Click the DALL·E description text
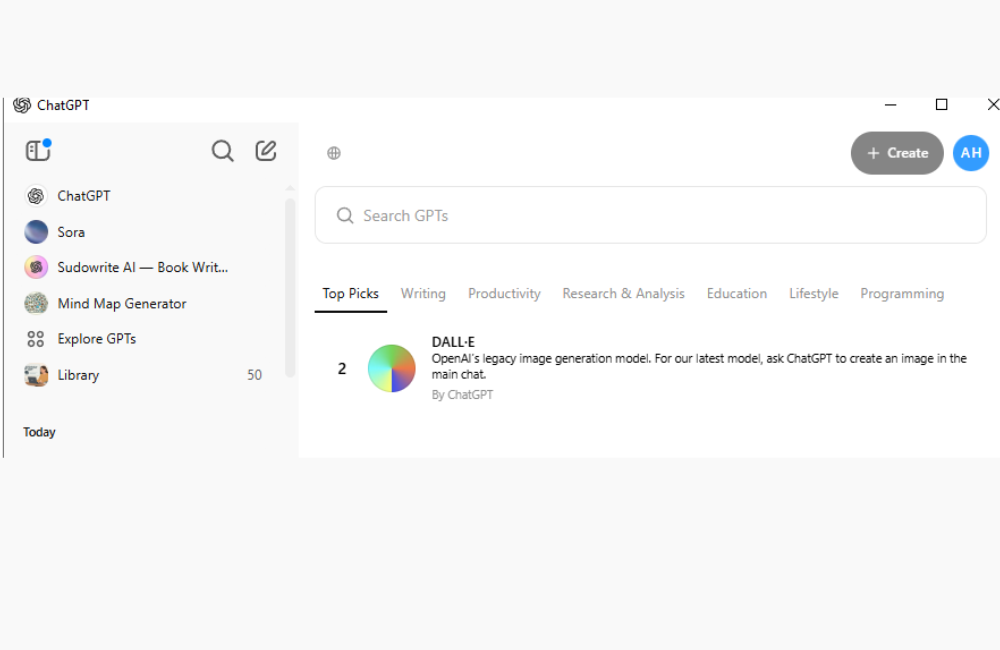1000x650 pixels. click(699, 366)
